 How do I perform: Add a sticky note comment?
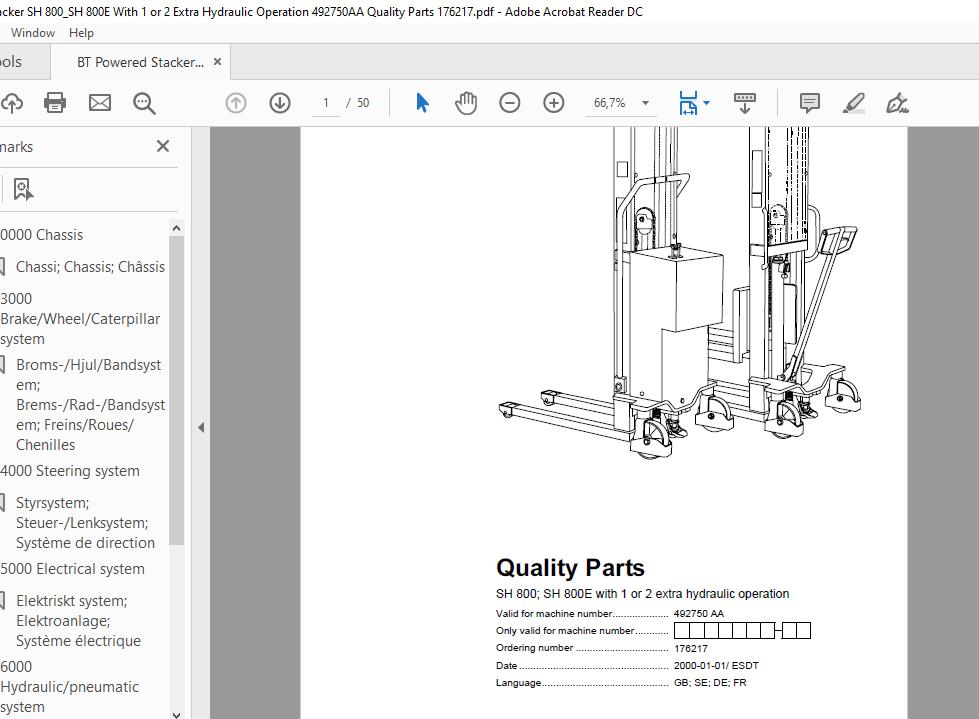[810, 103]
